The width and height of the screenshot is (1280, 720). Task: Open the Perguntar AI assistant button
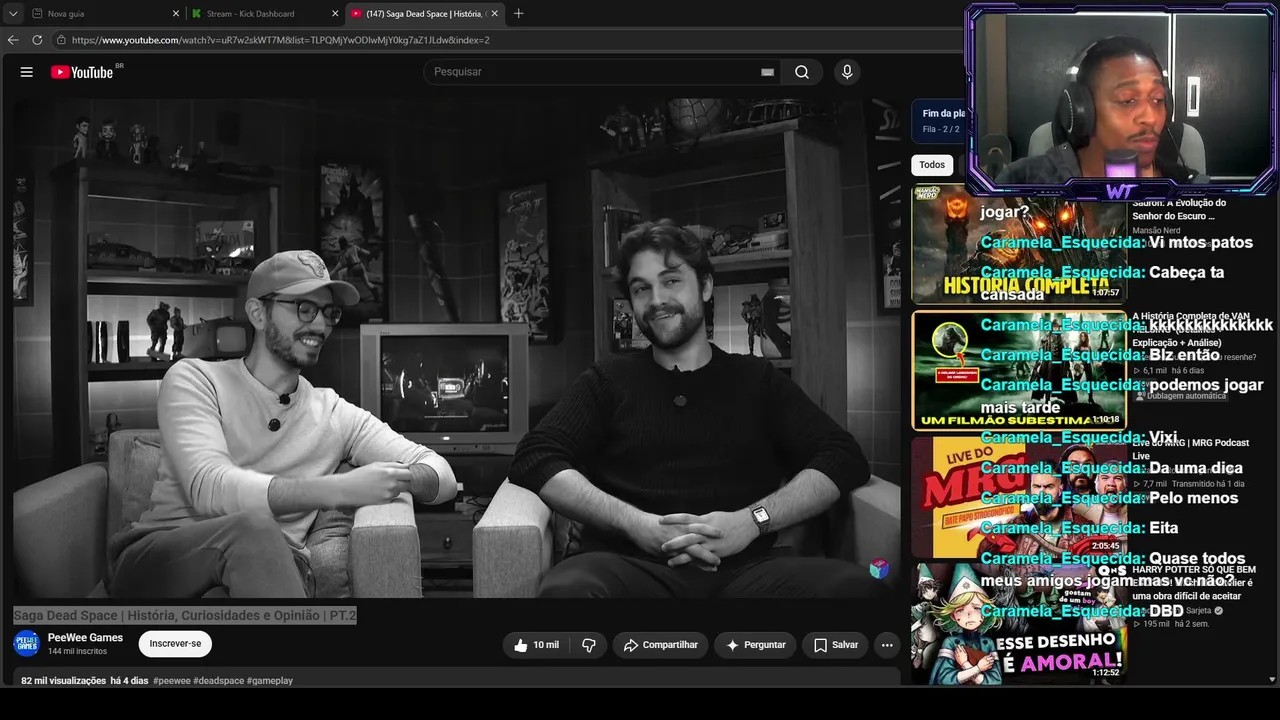tap(755, 645)
